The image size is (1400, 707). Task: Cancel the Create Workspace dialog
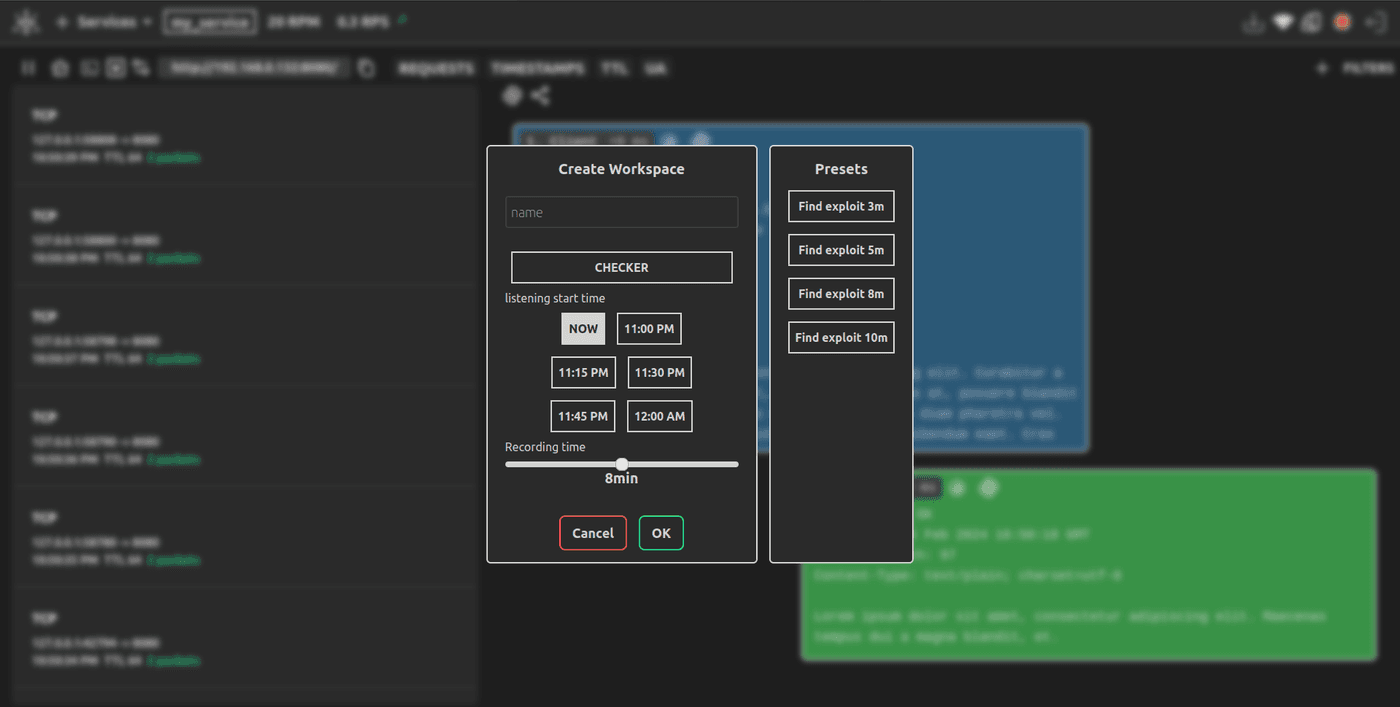[x=593, y=533]
